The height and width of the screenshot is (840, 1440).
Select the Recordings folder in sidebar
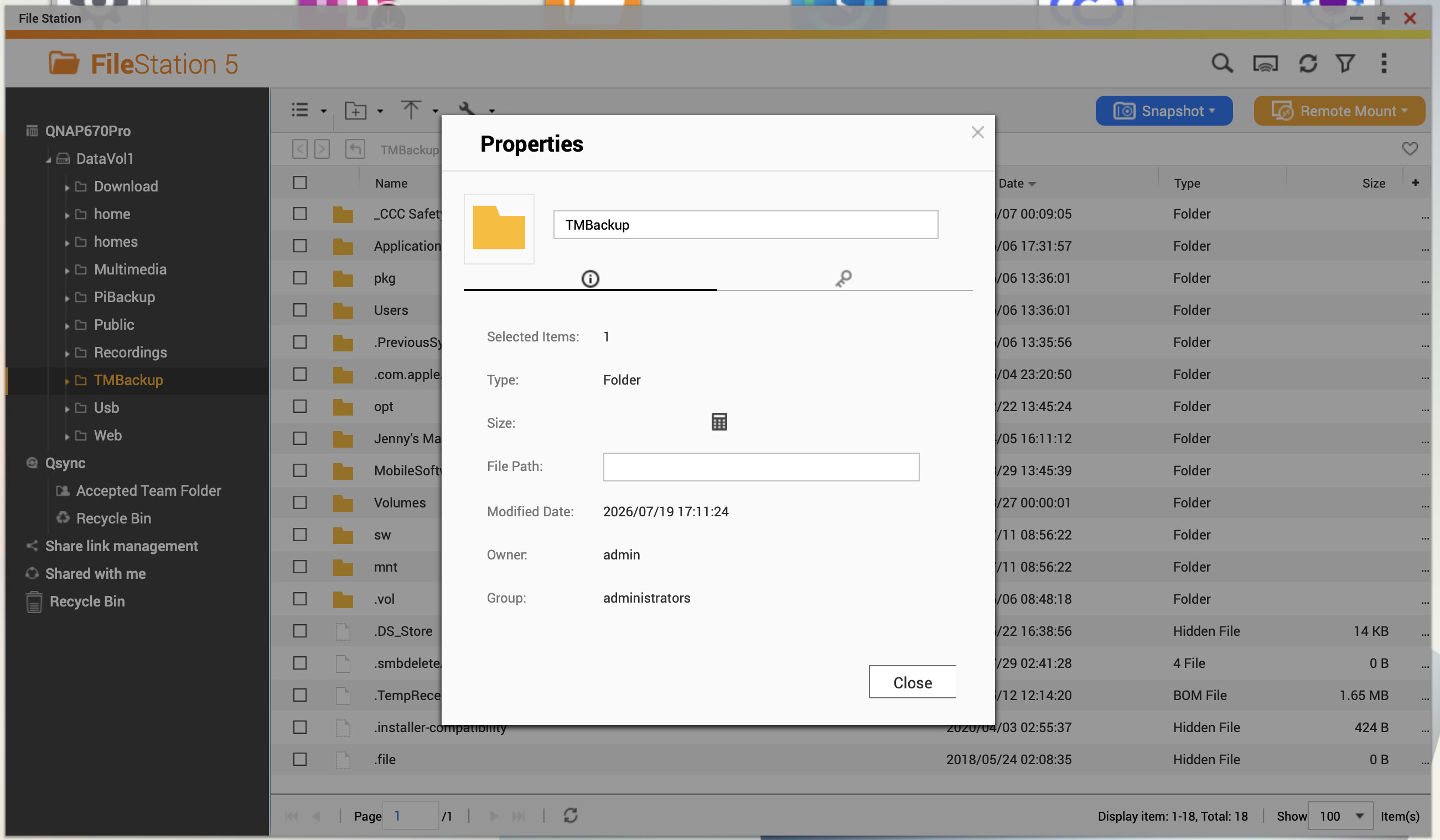point(130,352)
